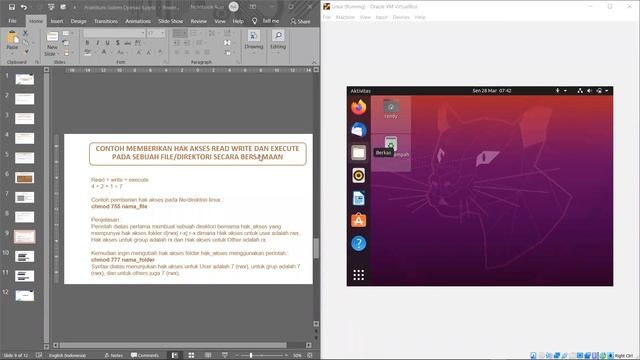The height and width of the screenshot is (360, 640).
Task: Open Help from the Ubuntu dock
Action: 358,244
